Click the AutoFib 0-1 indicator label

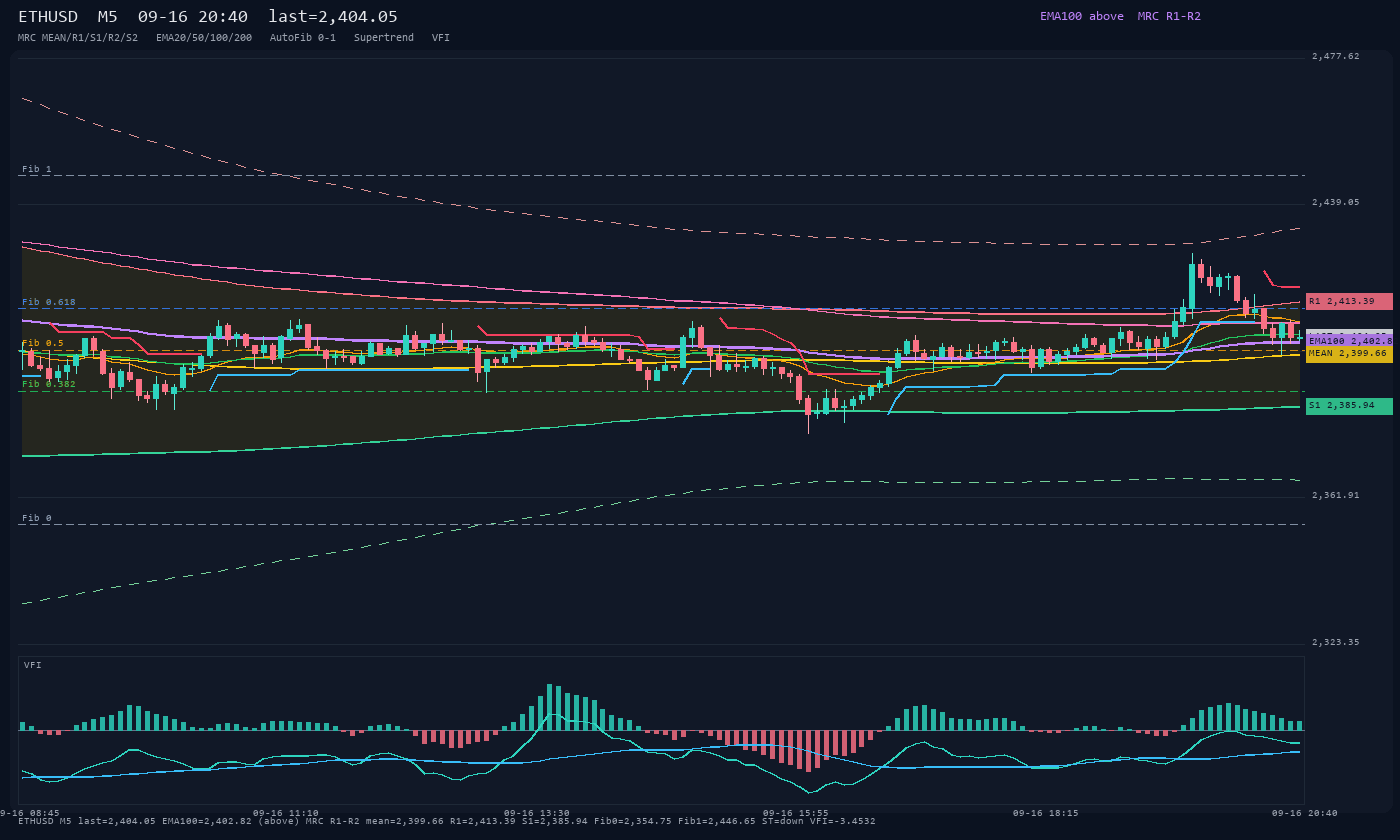pos(303,38)
